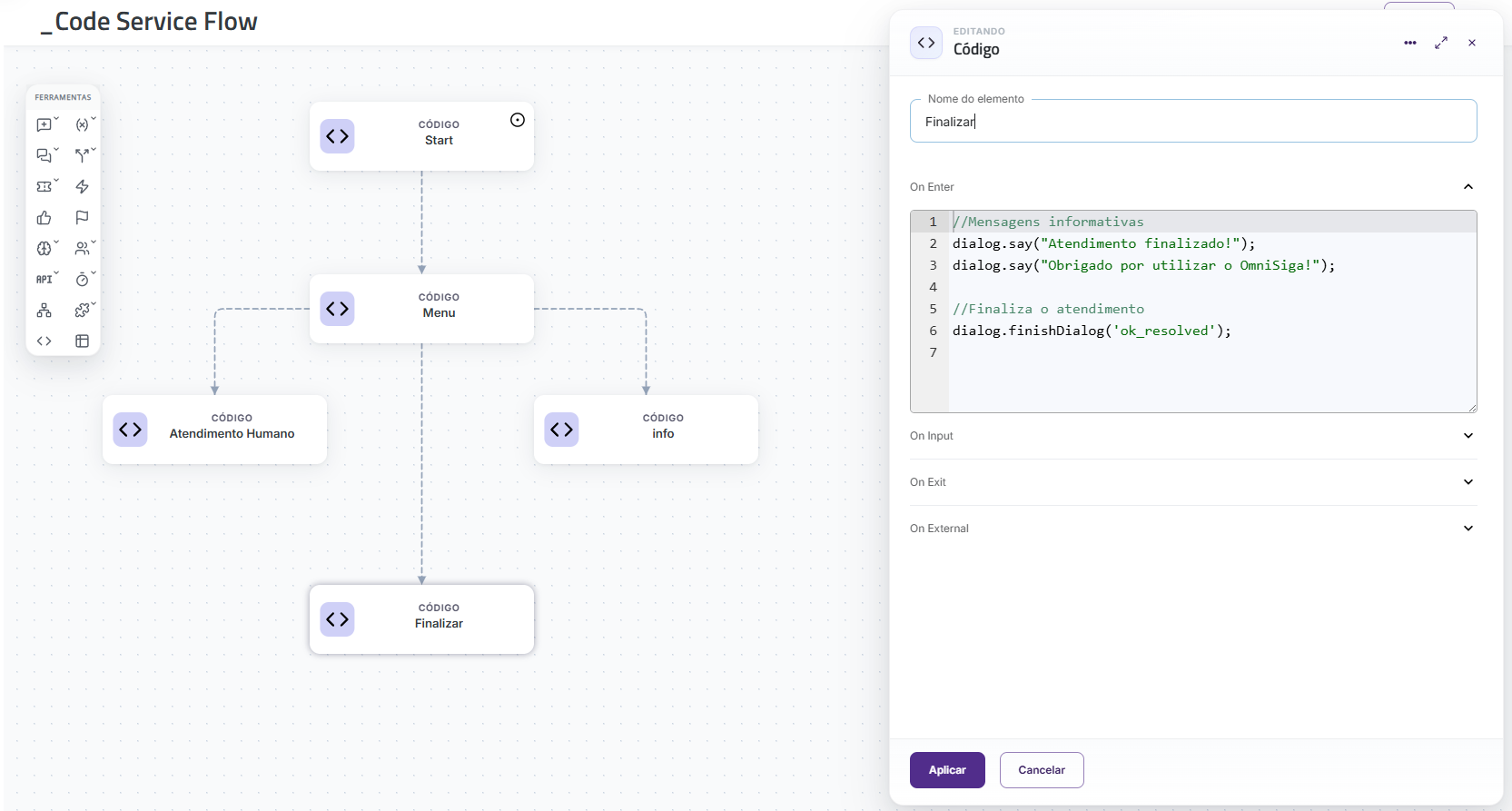
Task: Select the ticket tool
Action: coord(44,186)
